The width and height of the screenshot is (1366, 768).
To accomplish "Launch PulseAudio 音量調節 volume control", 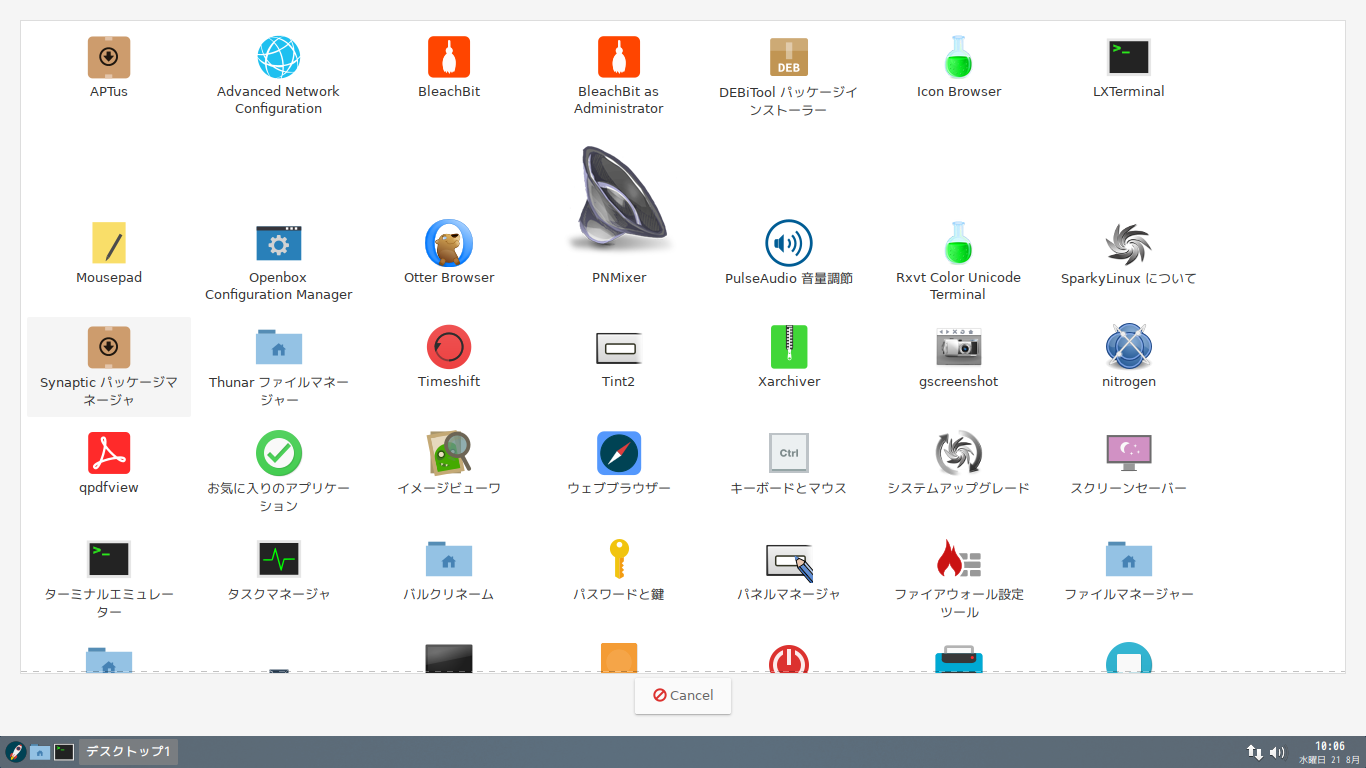I will pos(789,243).
